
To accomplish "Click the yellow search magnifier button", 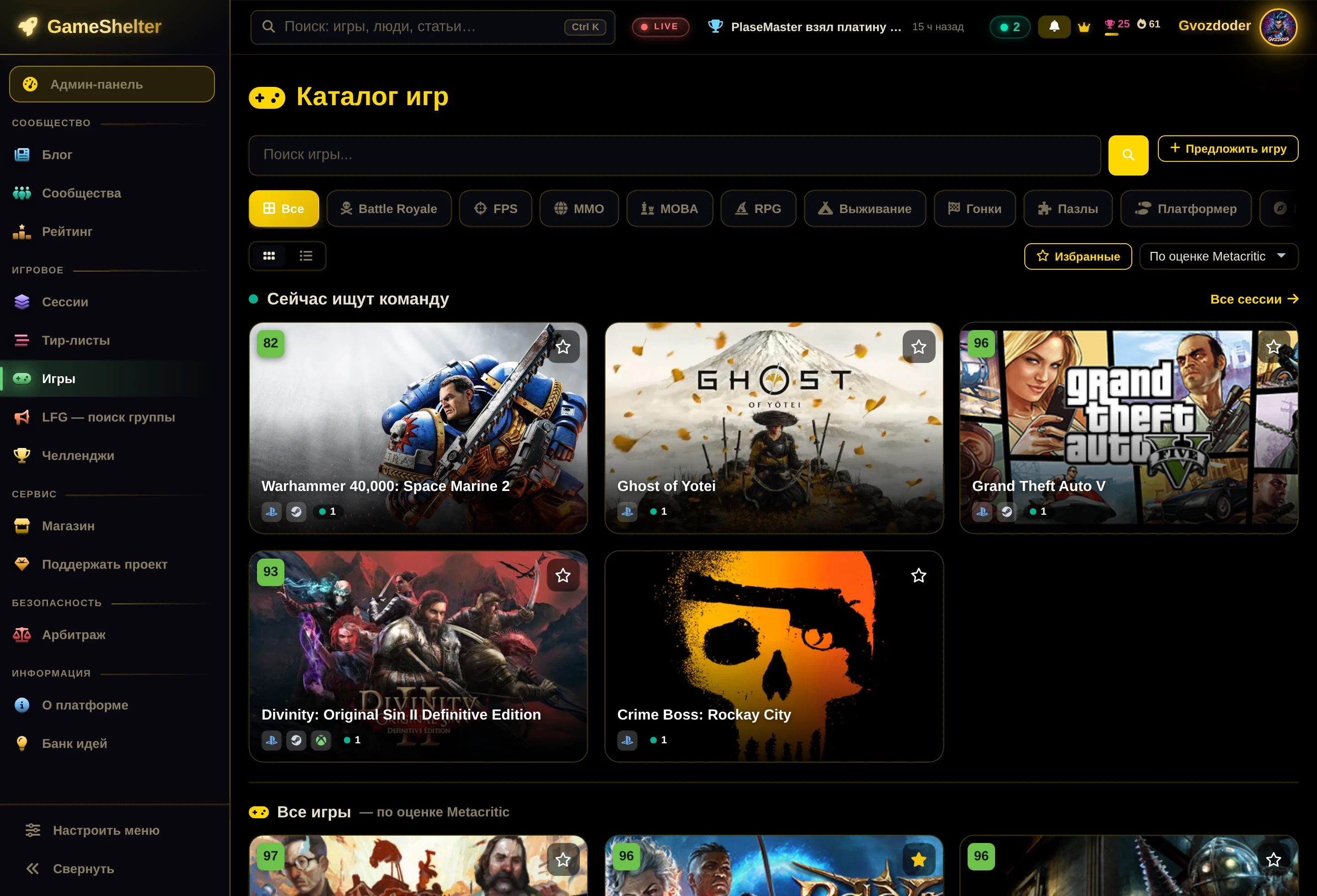I will (1128, 155).
